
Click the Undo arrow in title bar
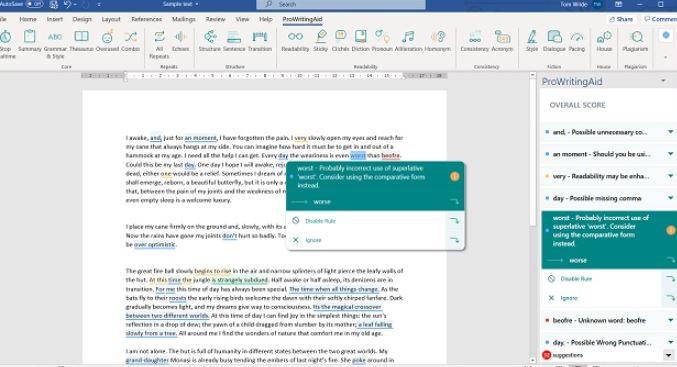pos(67,4)
